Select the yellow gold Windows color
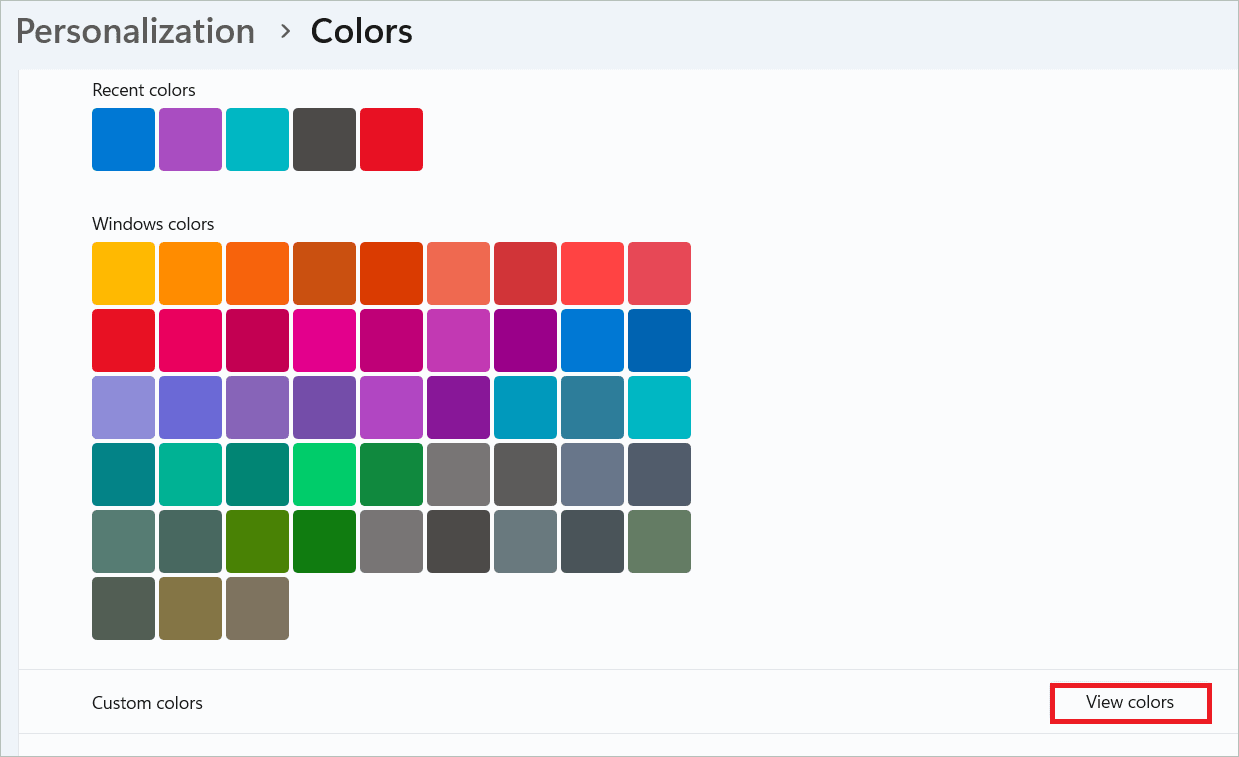1239x757 pixels. click(123, 273)
